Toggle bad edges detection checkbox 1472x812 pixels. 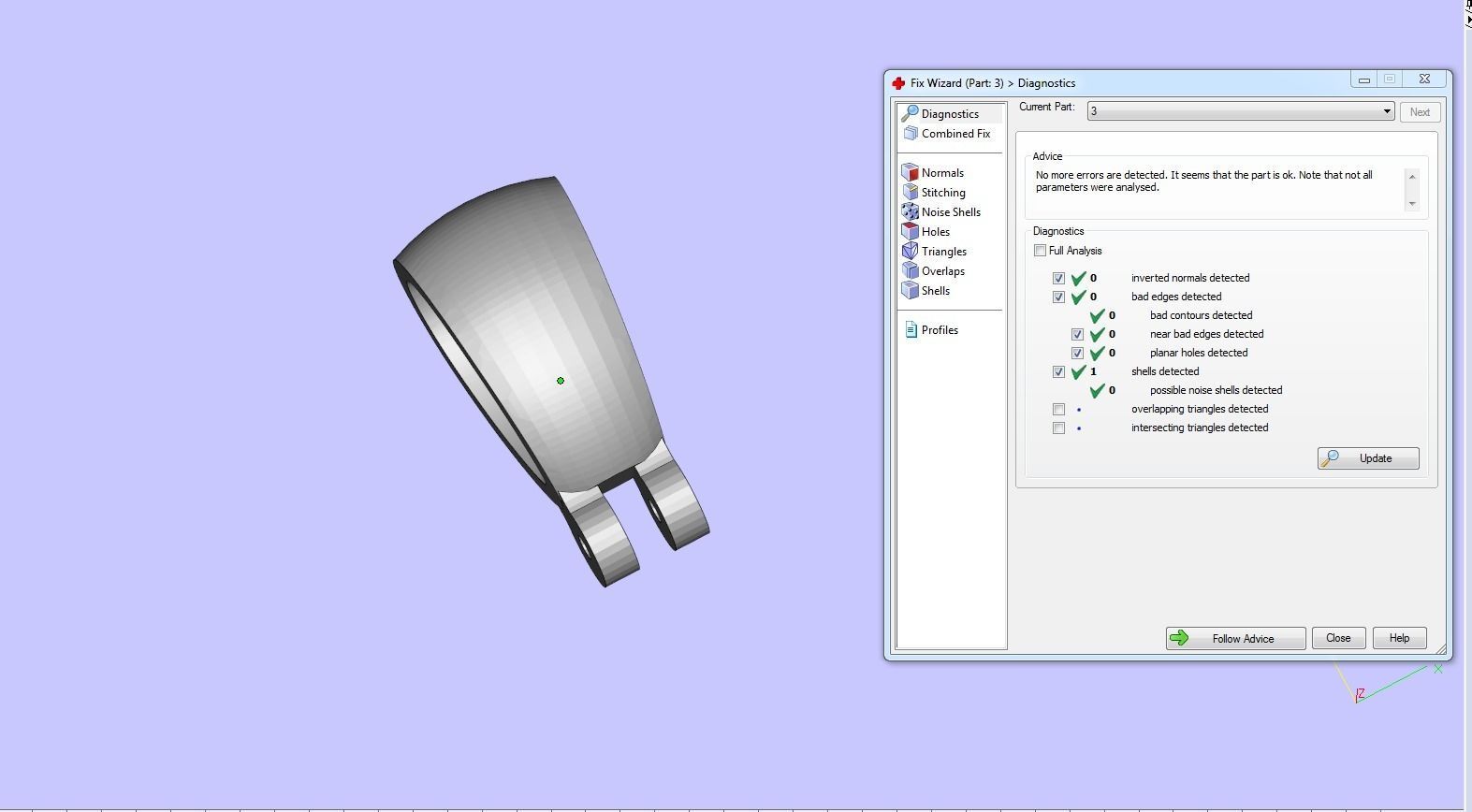click(x=1058, y=297)
